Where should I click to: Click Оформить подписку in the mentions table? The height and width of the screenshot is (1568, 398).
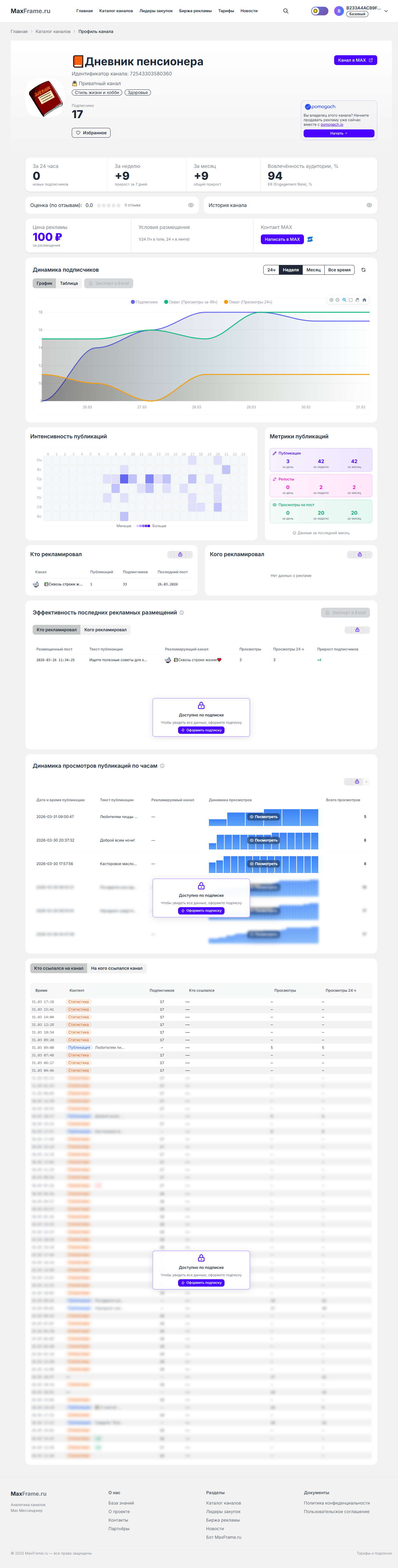(x=201, y=1283)
